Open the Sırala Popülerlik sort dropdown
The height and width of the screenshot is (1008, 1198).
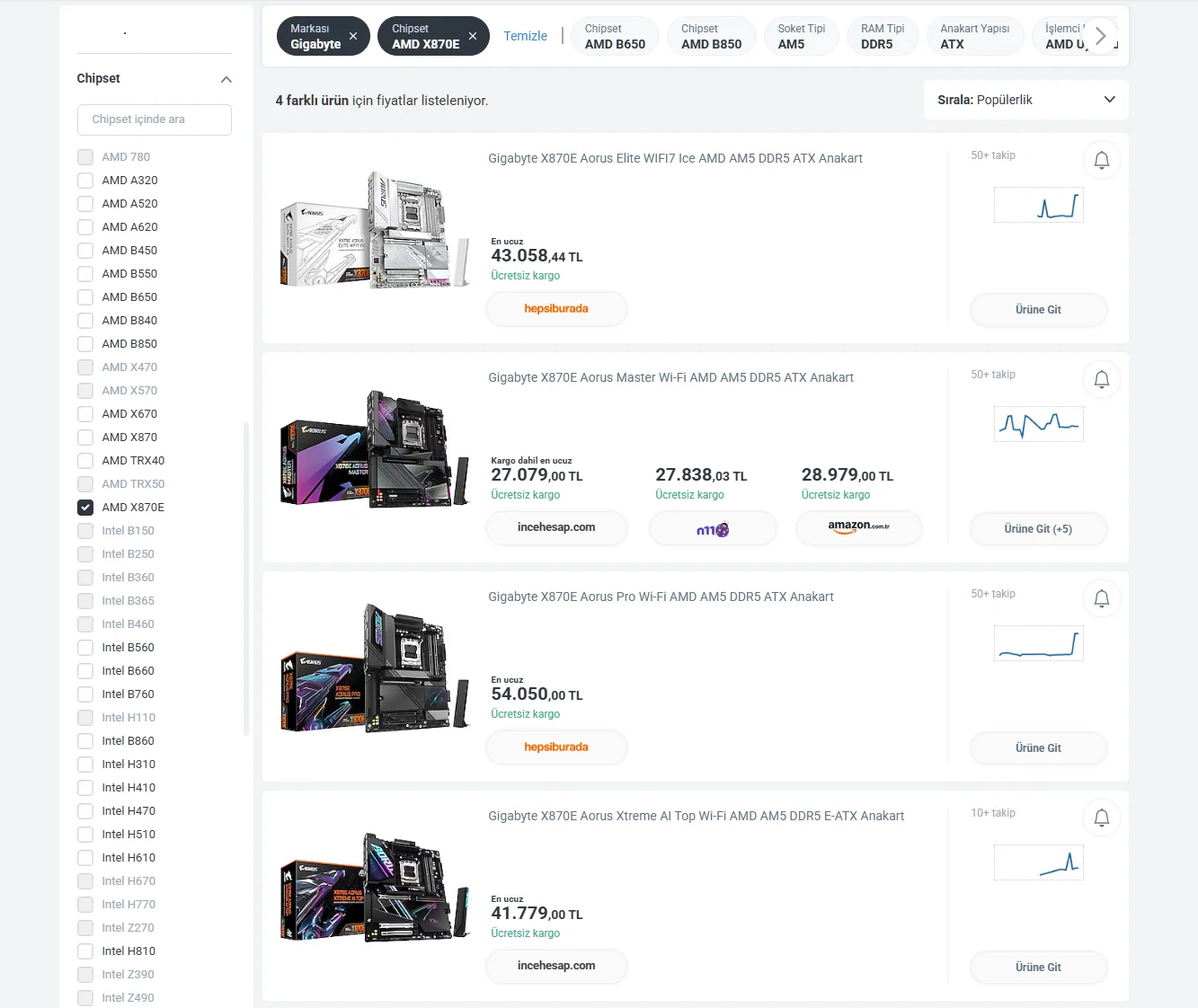(x=1026, y=100)
